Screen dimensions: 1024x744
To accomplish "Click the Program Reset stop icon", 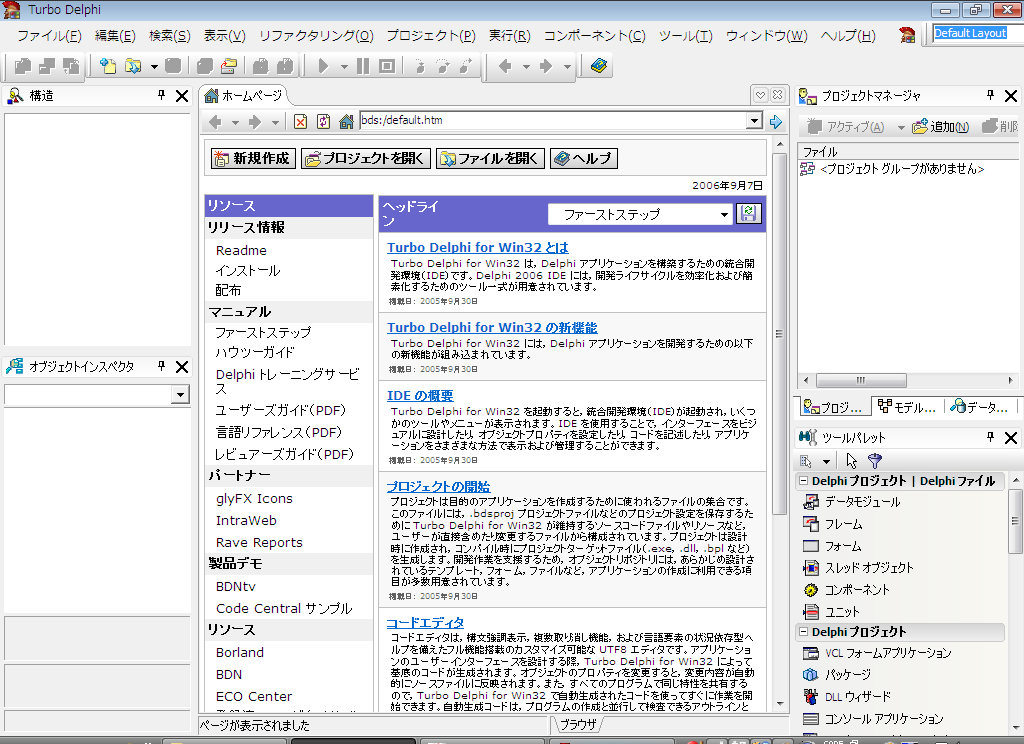I will [x=387, y=66].
